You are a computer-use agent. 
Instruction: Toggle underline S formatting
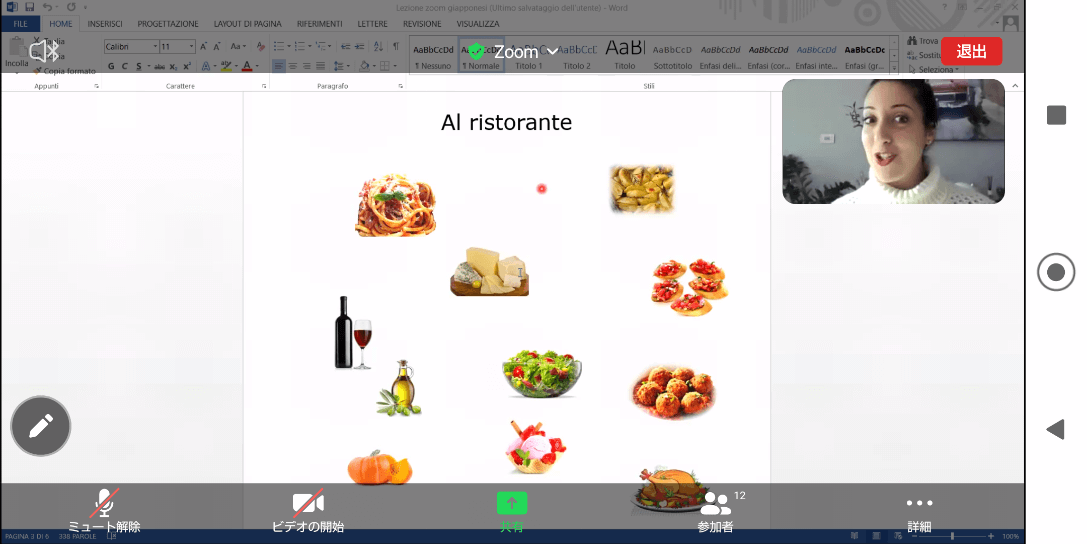[139, 67]
